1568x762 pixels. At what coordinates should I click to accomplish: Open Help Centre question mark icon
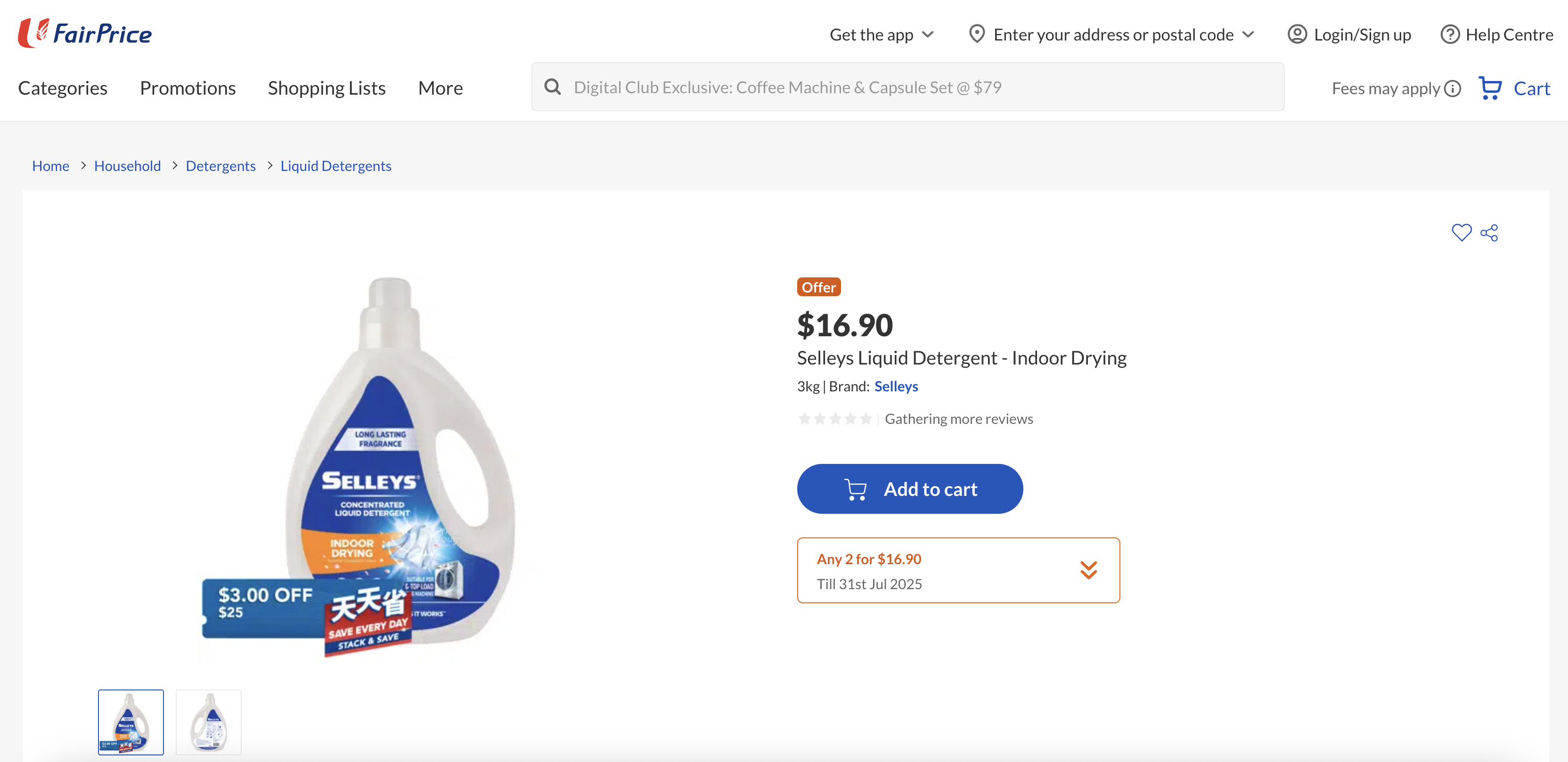click(x=1450, y=35)
